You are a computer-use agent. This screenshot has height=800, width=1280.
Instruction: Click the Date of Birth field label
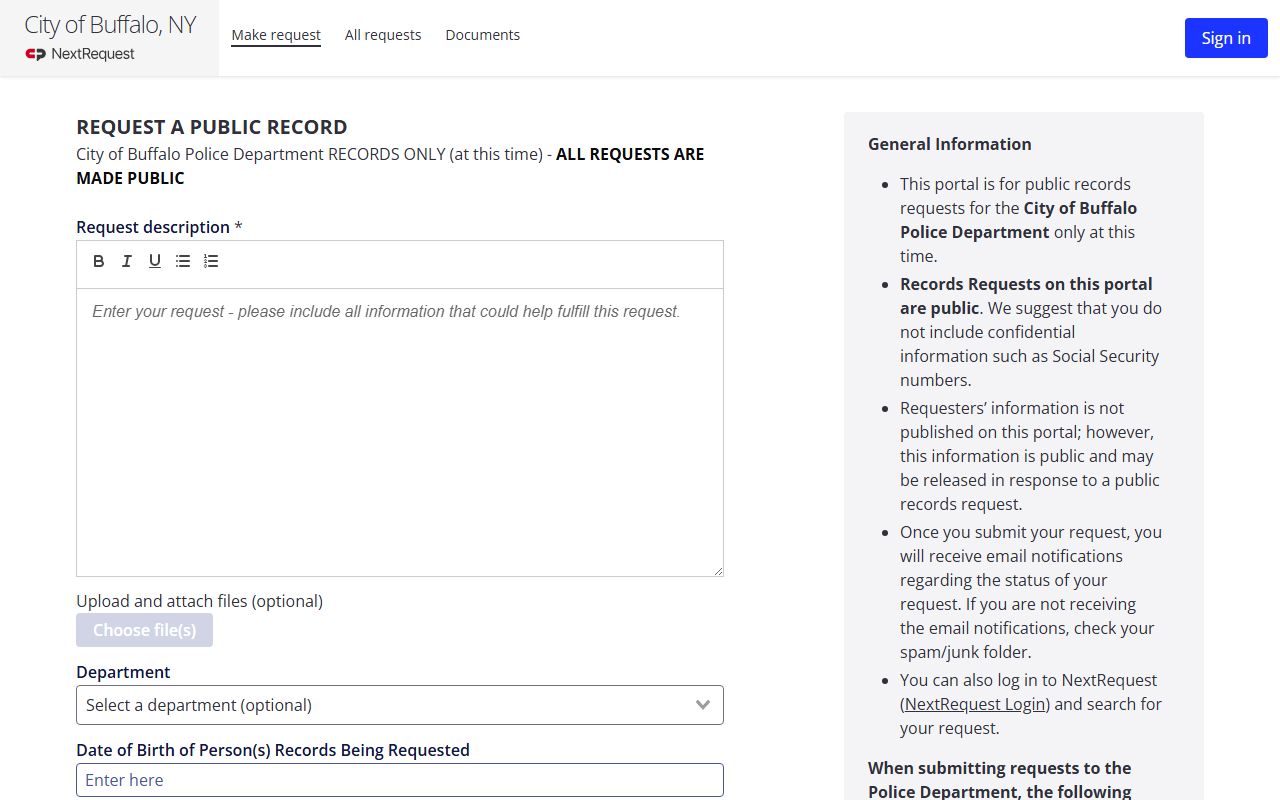click(273, 750)
